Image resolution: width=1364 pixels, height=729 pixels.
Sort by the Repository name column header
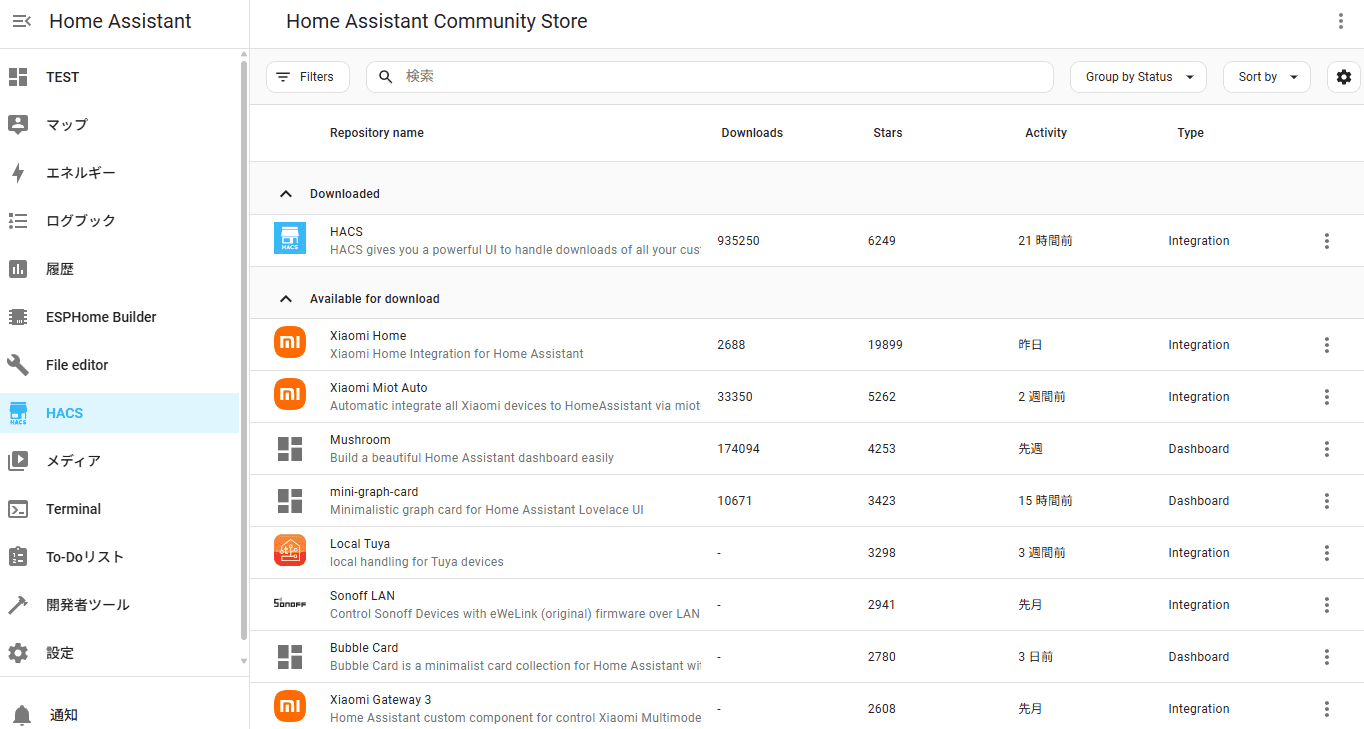point(377,133)
